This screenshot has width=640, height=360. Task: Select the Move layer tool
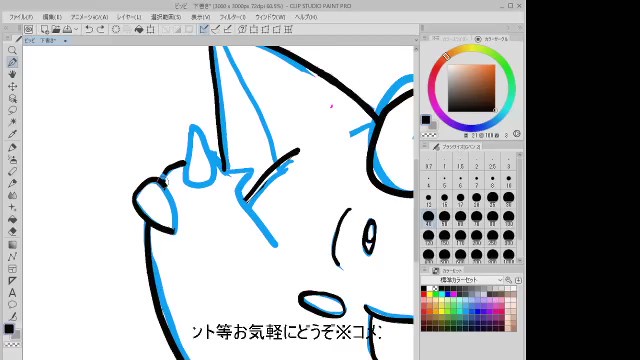click(12, 87)
